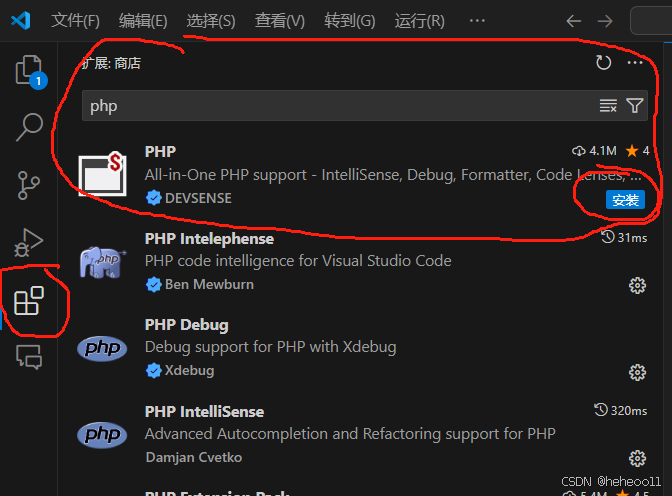Select the PHP IntelliSense extension entry
Screen dimensions: 672x496
(x=363, y=435)
